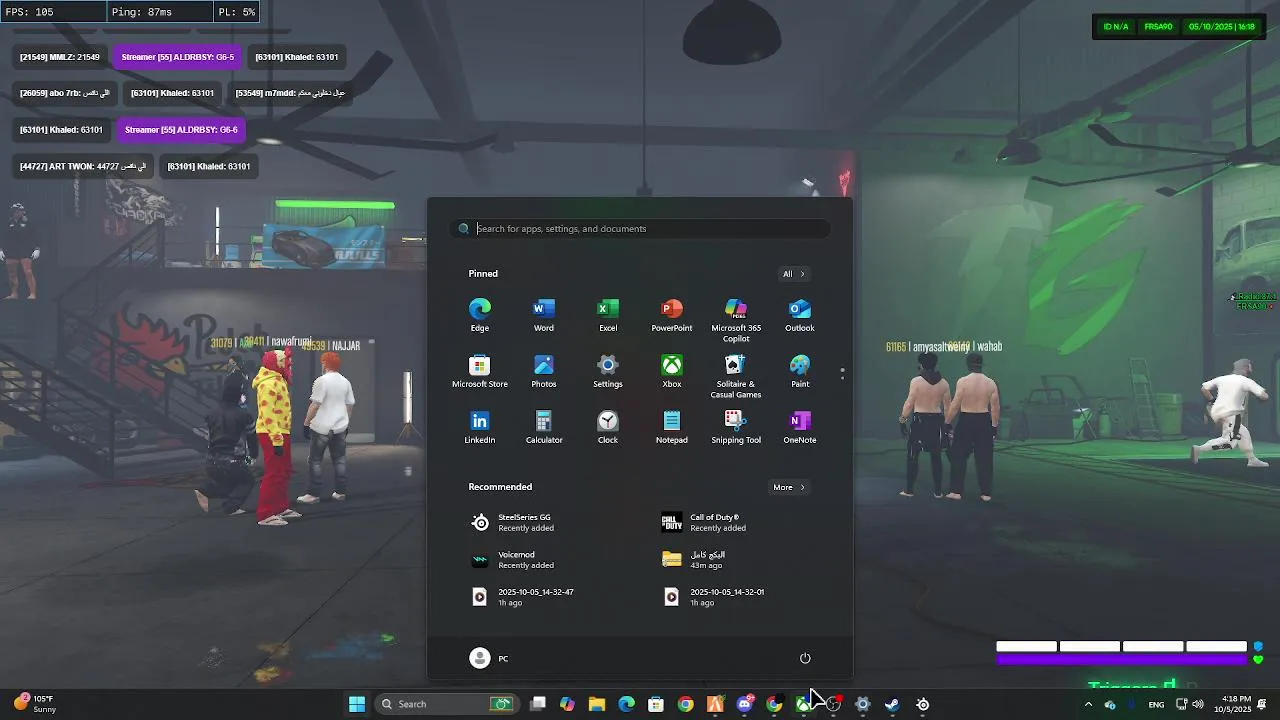Show hidden system tray icons
The width and height of the screenshot is (1280, 720).
1088,704
